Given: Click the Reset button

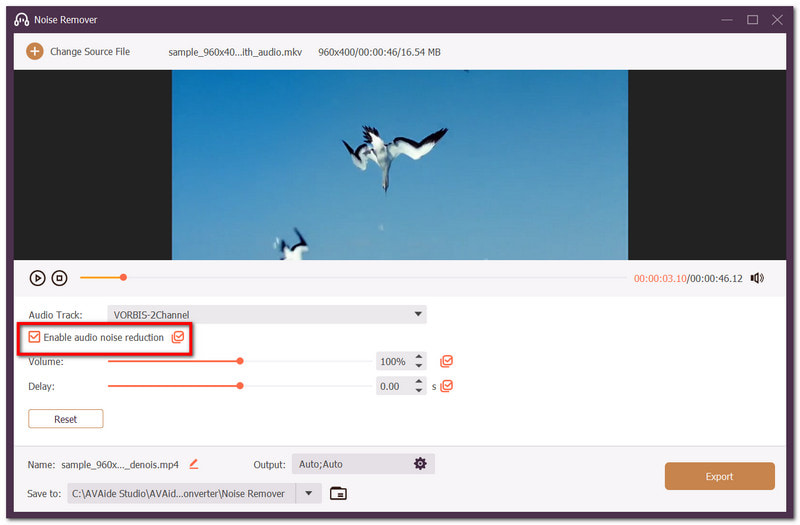Looking at the screenshot, I should pyautogui.click(x=66, y=419).
